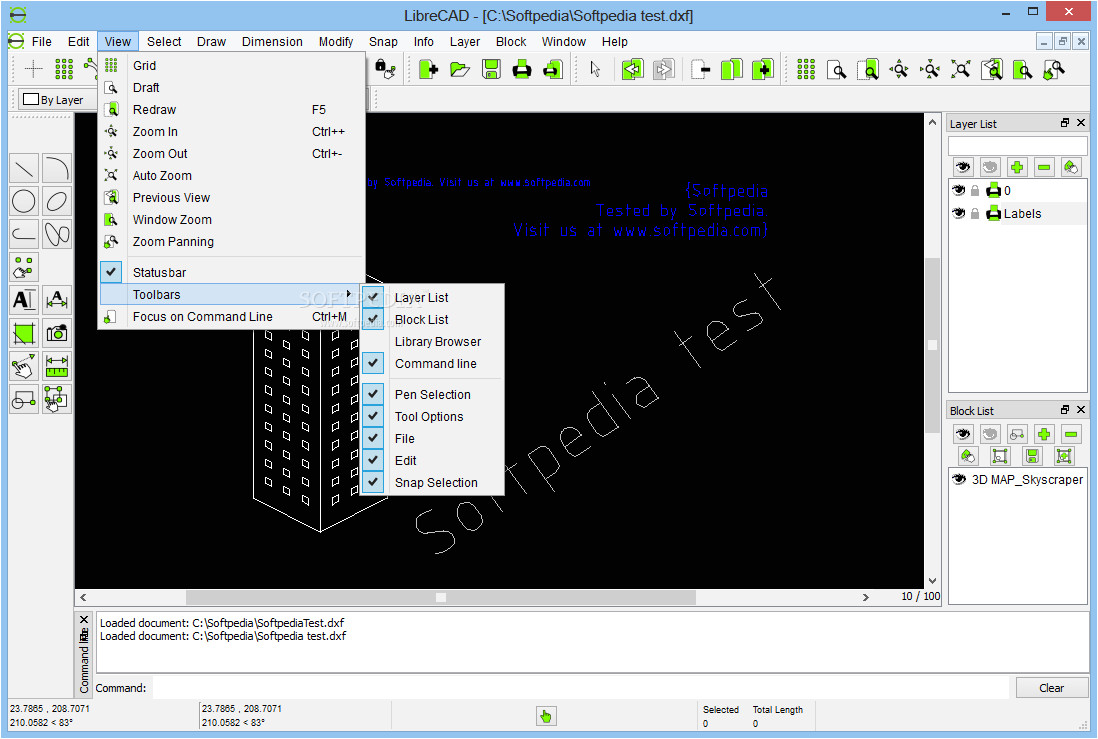Toggle visibility of Labels layer
Image resolution: width=1098 pixels, height=739 pixels.
click(x=959, y=213)
